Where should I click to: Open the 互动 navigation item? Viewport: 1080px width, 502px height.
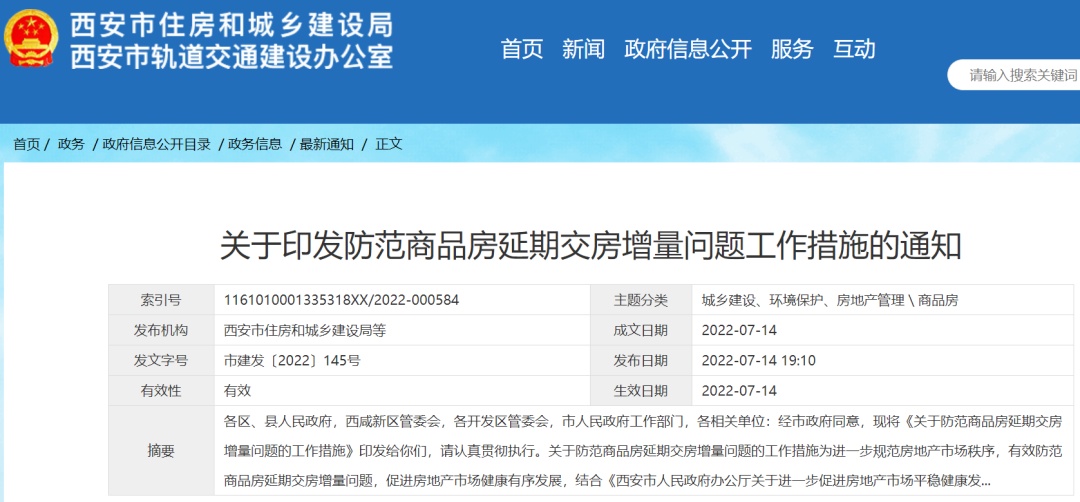coord(854,49)
